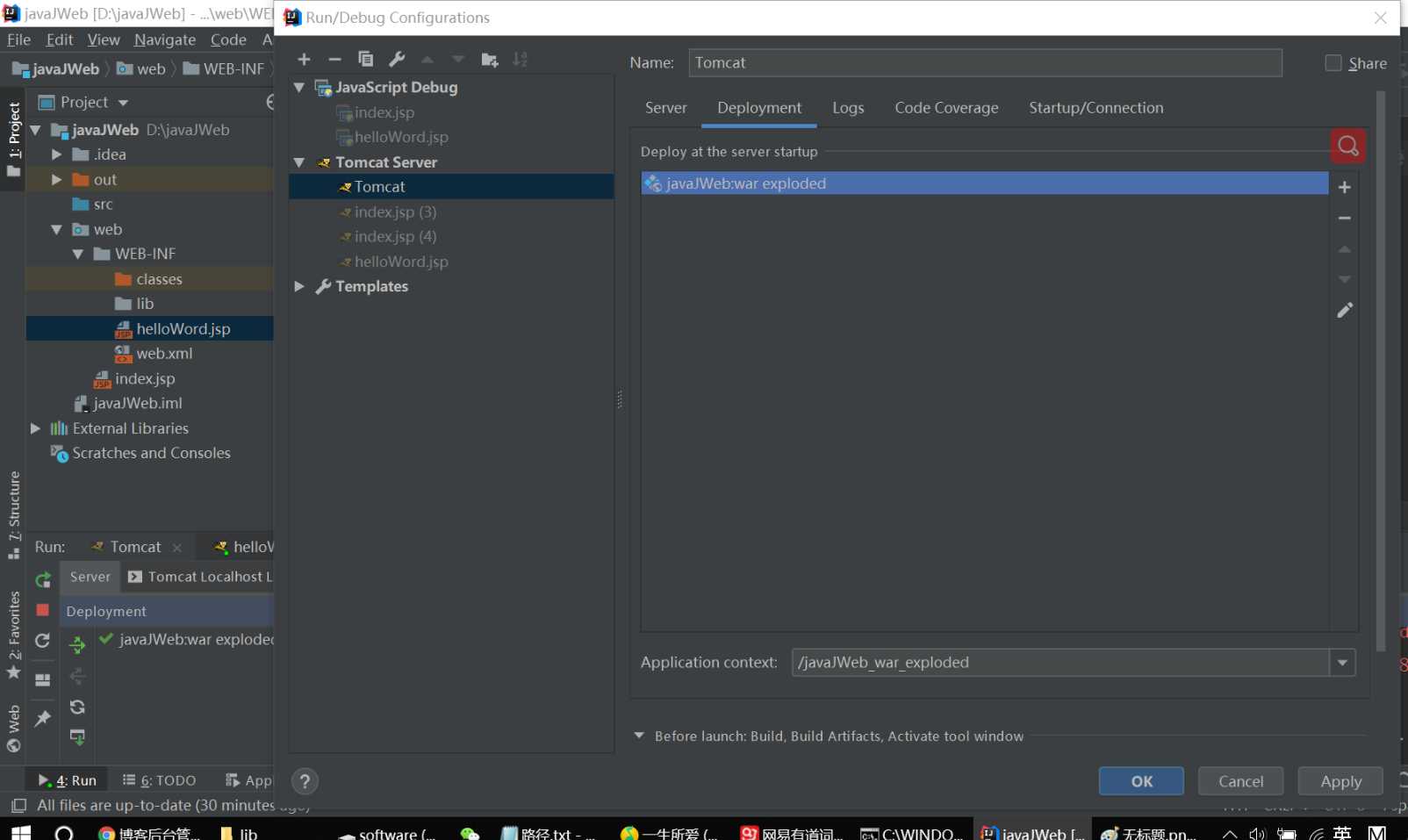Click the Apply button
The width and height of the screenshot is (1408, 840).
[1340, 781]
